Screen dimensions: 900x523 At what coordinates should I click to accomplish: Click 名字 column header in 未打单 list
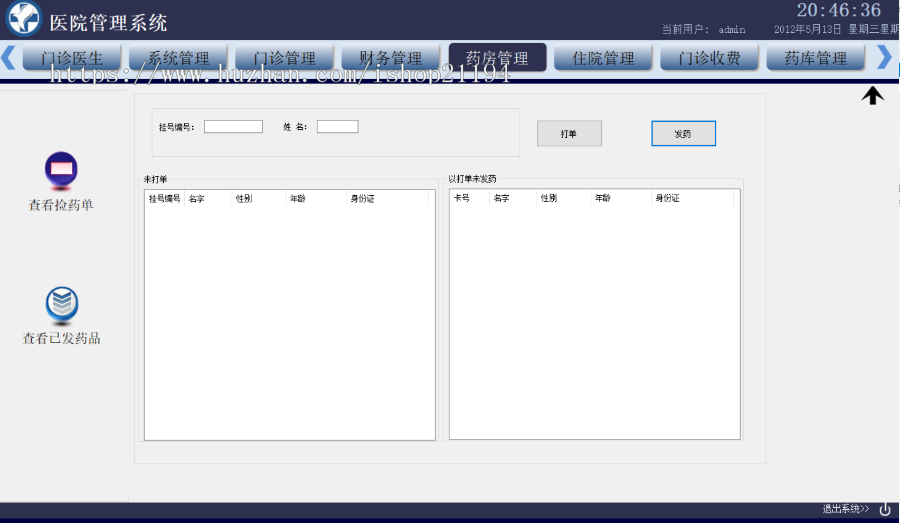[208, 199]
